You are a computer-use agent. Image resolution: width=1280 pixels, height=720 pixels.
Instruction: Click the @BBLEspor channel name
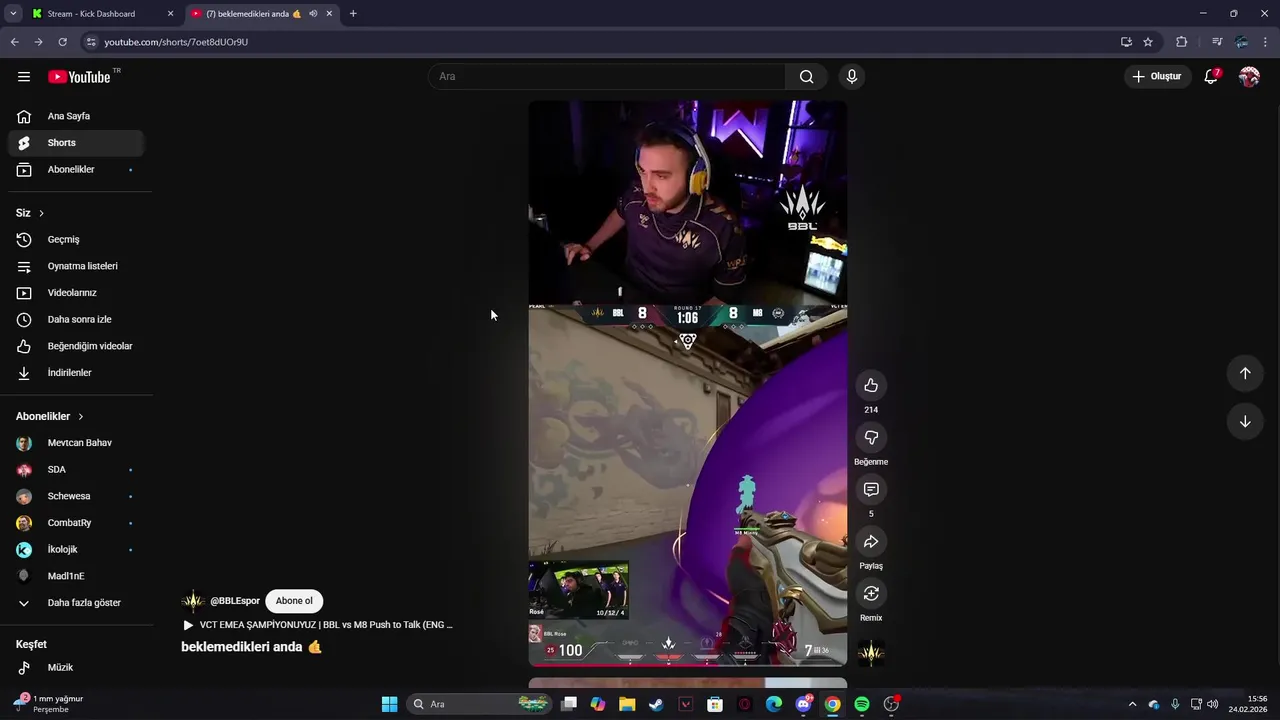(x=235, y=601)
